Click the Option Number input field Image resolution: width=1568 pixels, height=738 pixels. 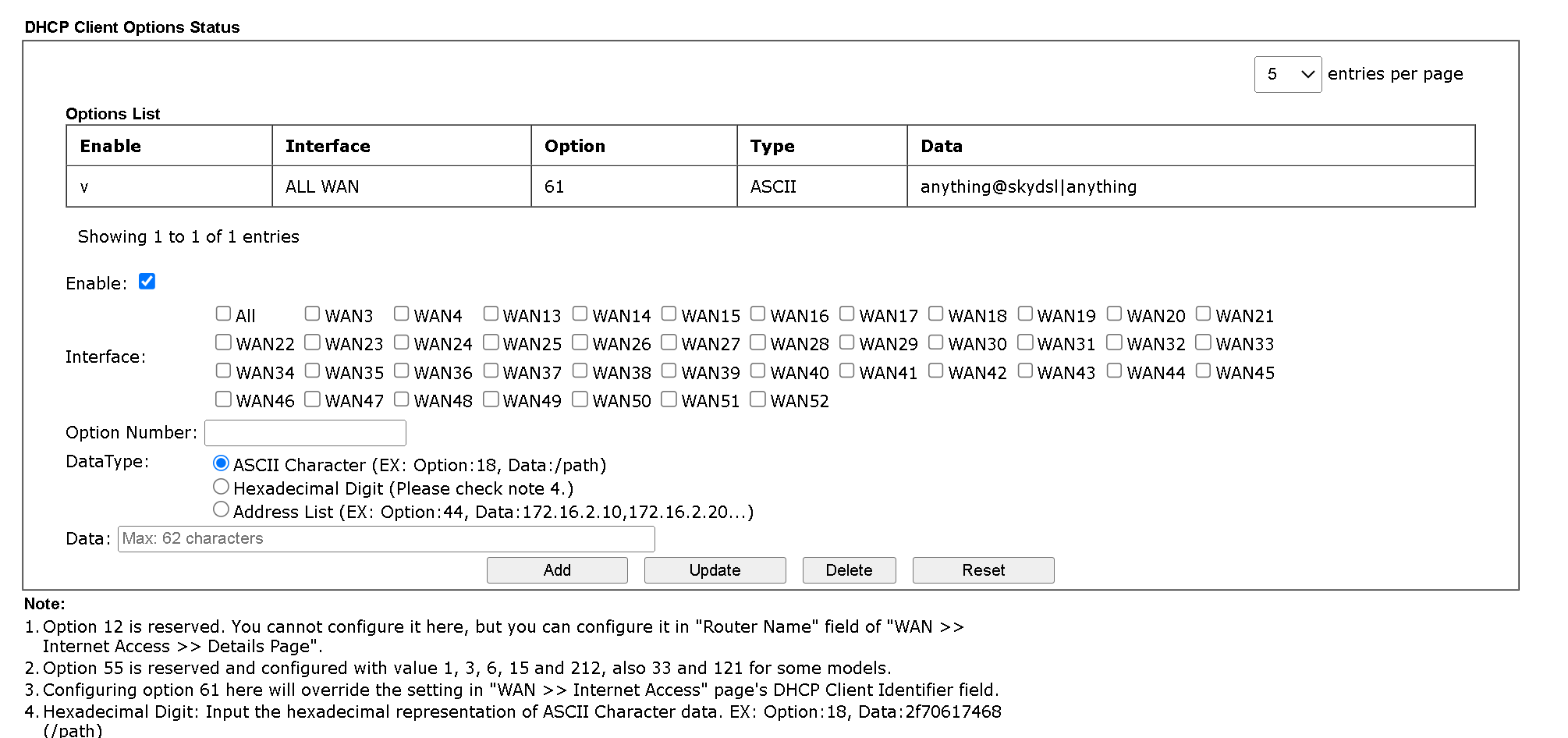(x=305, y=432)
